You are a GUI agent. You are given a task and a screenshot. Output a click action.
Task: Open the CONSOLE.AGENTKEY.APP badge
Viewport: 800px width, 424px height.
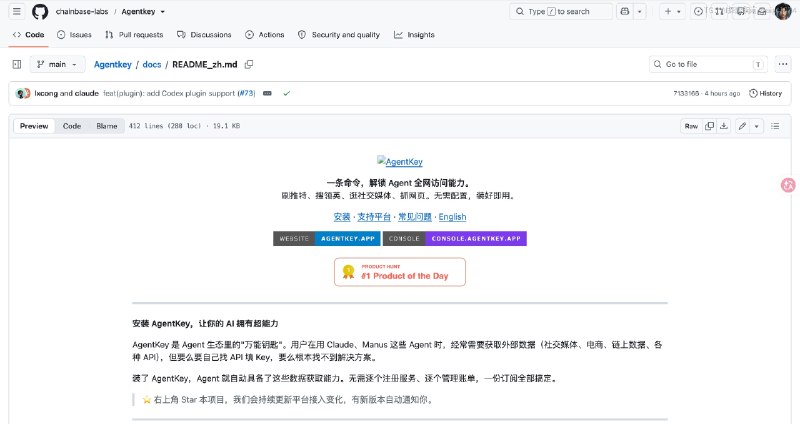pos(455,239)
